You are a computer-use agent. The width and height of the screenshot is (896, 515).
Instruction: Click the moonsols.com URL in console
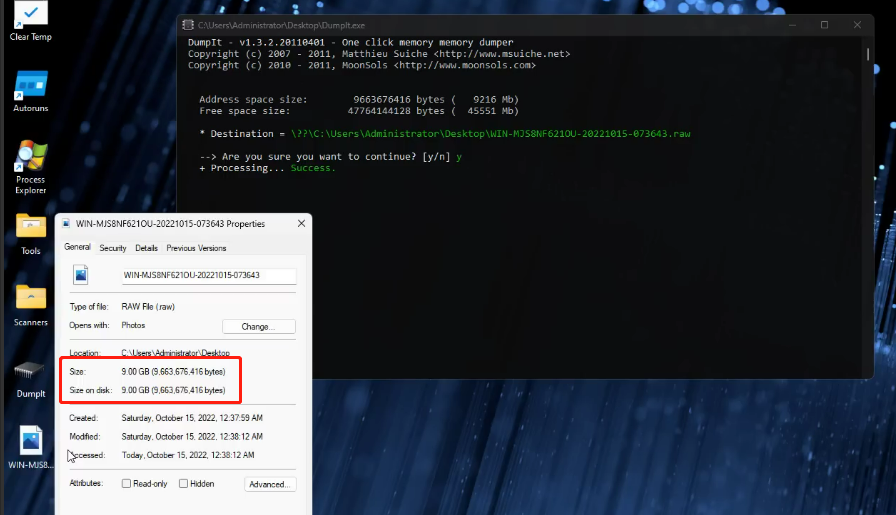tap(465, 65)
